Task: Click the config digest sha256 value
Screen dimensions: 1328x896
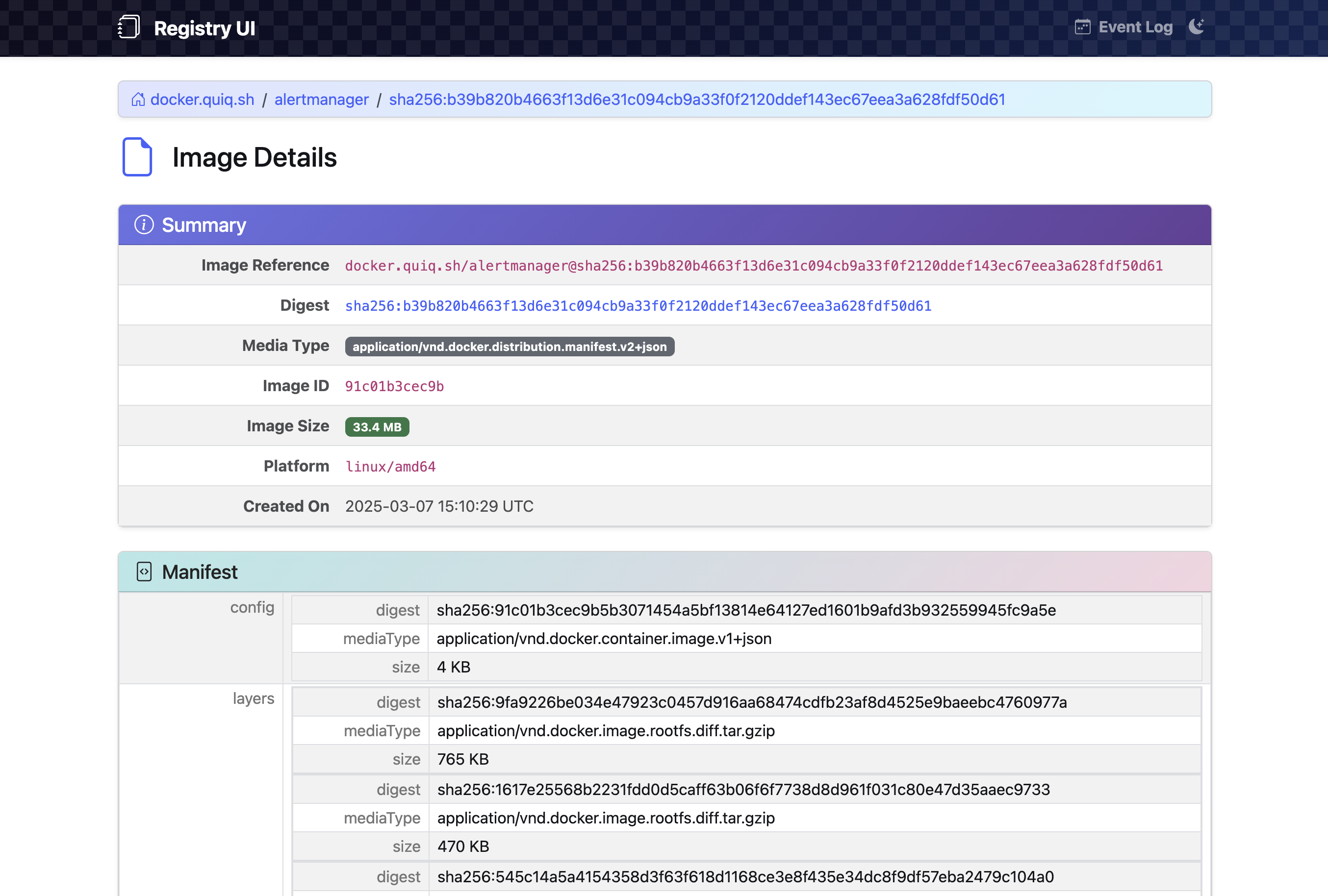Action: click(746, 610)
